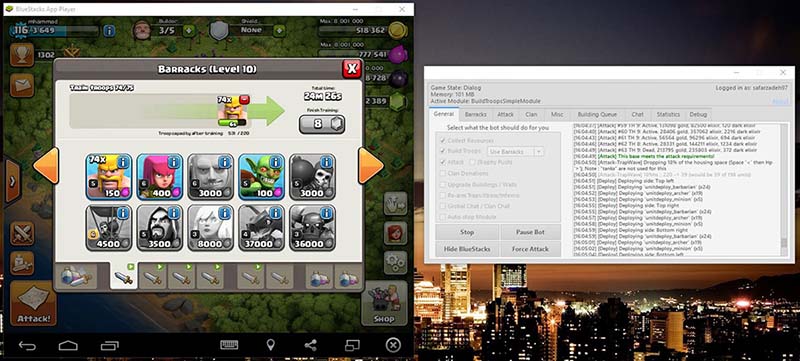Click the Pause Bot button
800x361 pixels.
[530, 232]
